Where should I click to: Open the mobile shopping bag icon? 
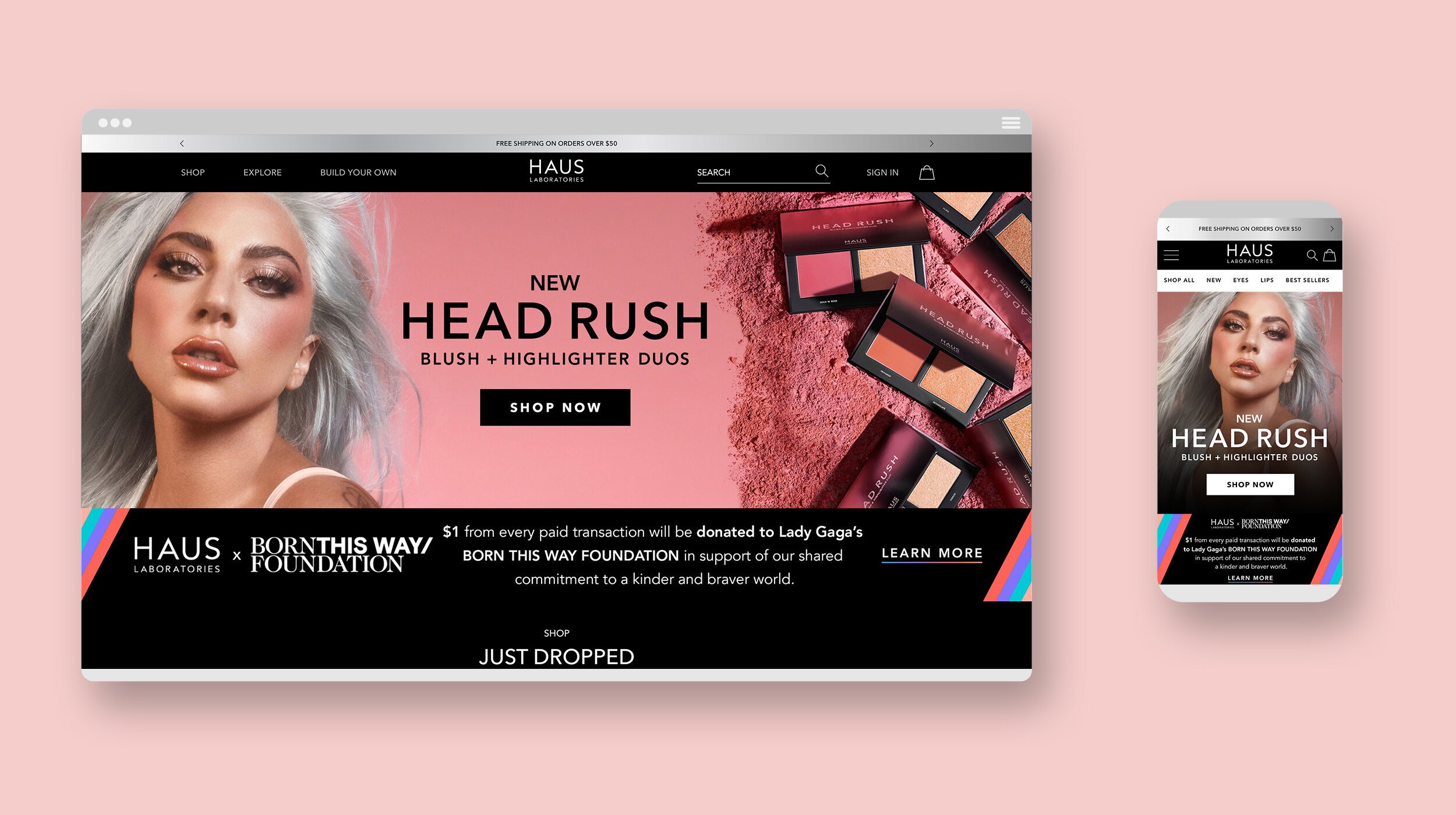(1330, 255)
